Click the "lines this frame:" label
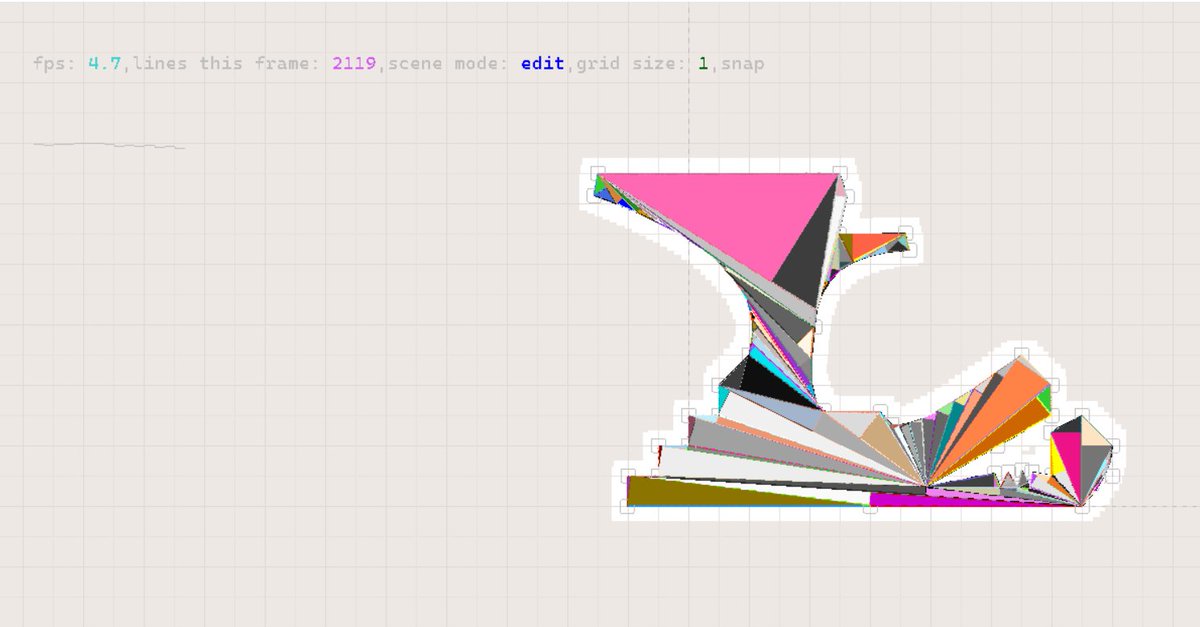The image size is (1200, 627). click(227, 64)
